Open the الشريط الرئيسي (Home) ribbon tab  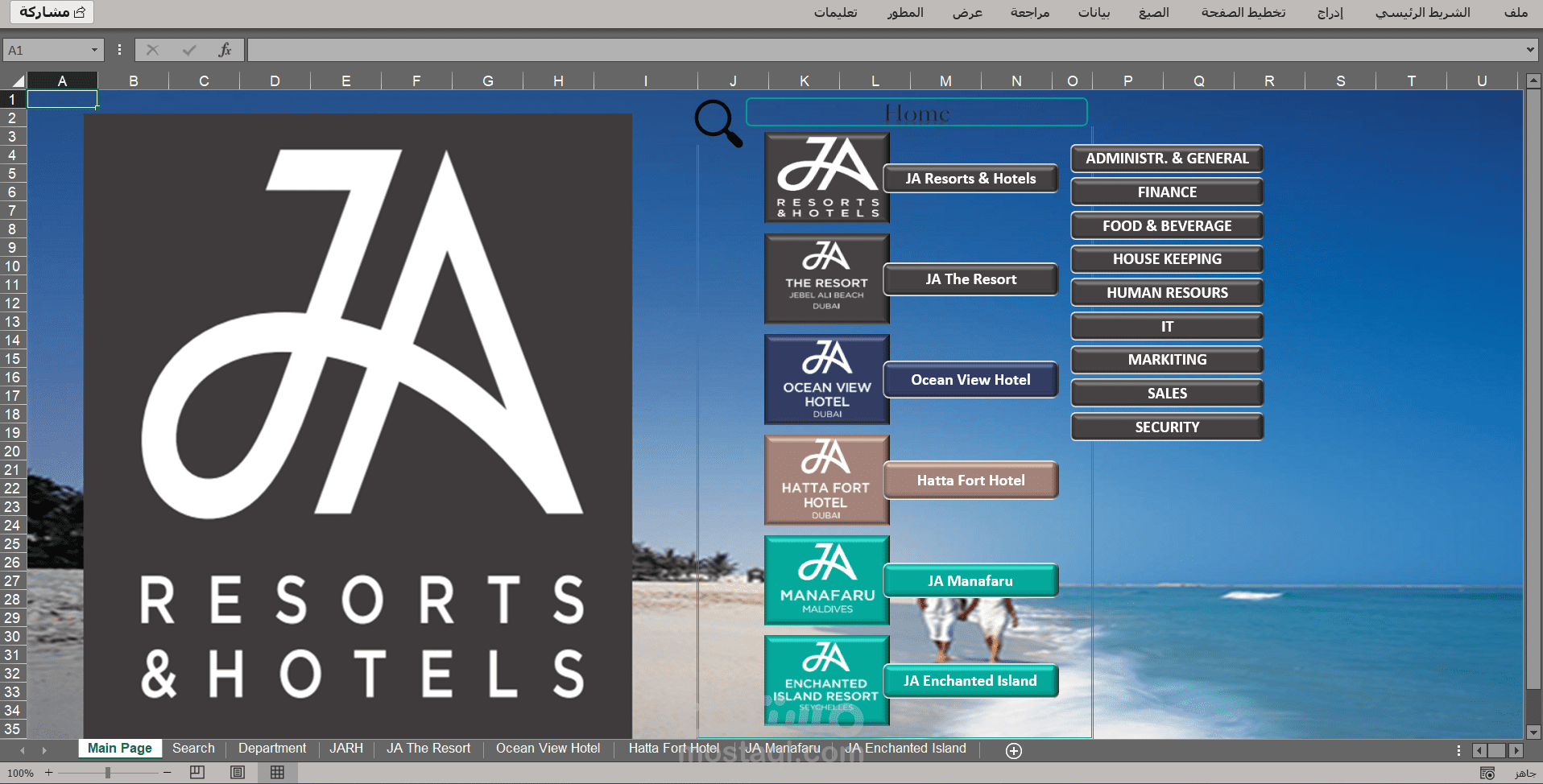pos(1423,12)
